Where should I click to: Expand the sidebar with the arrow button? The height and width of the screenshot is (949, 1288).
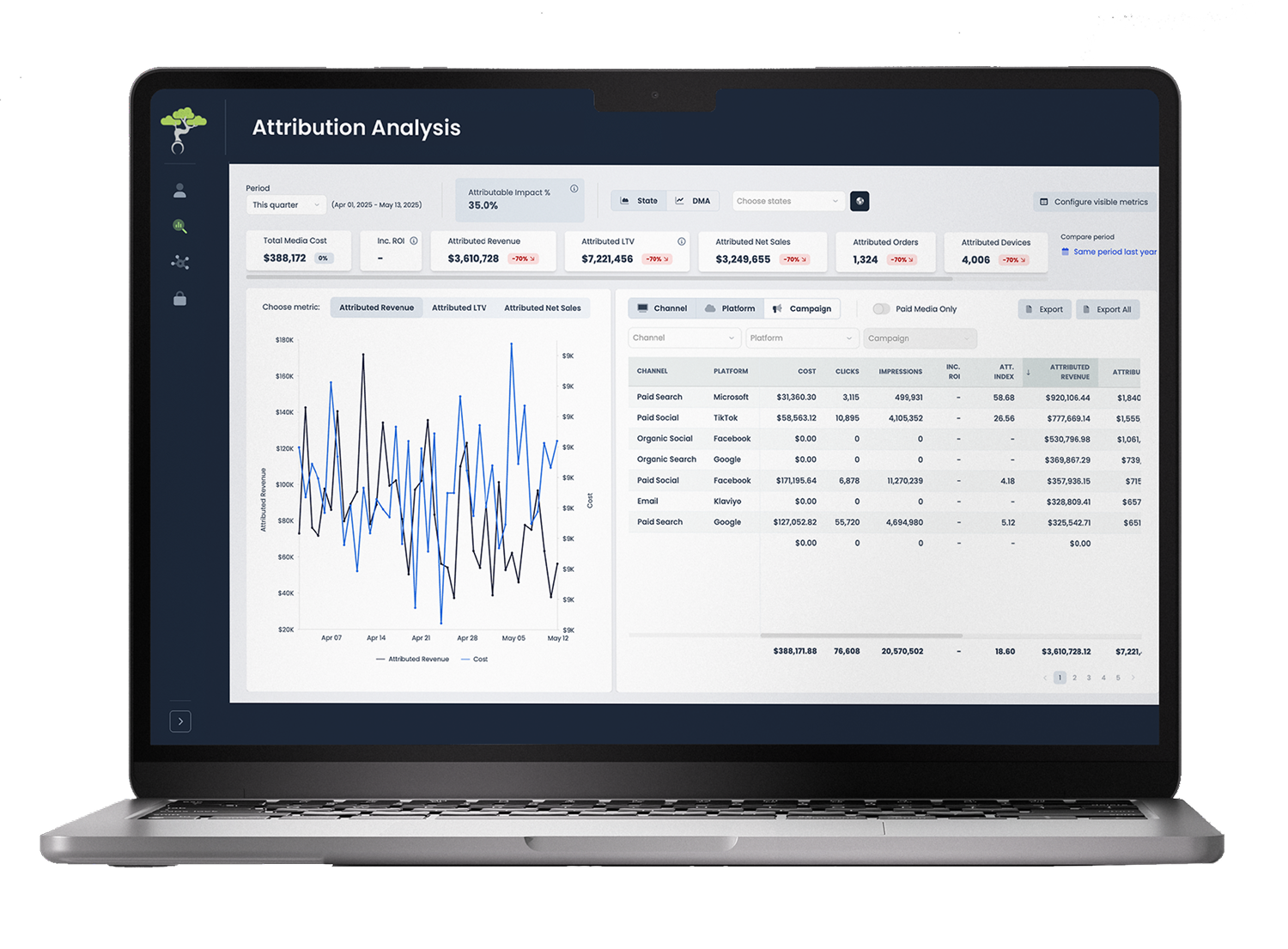tap(180, 721)
